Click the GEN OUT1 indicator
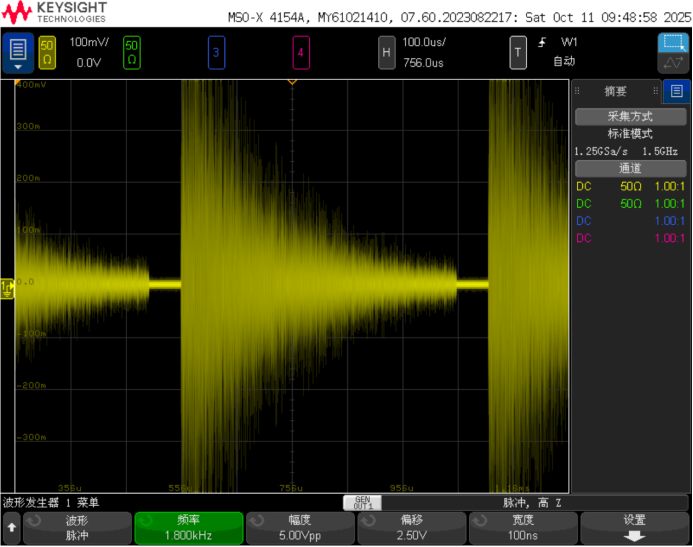Viewport: 693px width, 547px height. click(362, 503)
